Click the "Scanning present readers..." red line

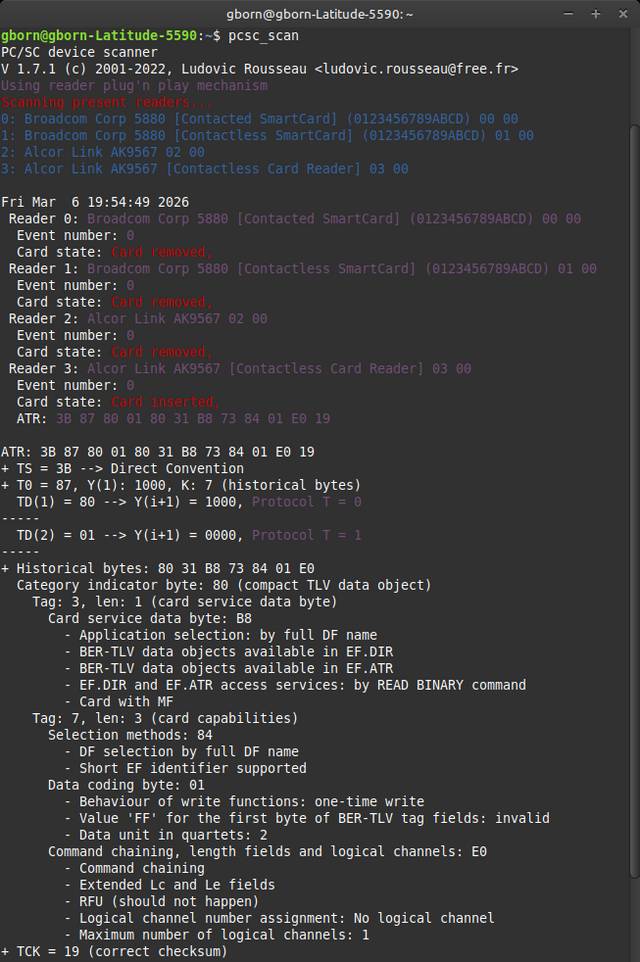point(107,102)
